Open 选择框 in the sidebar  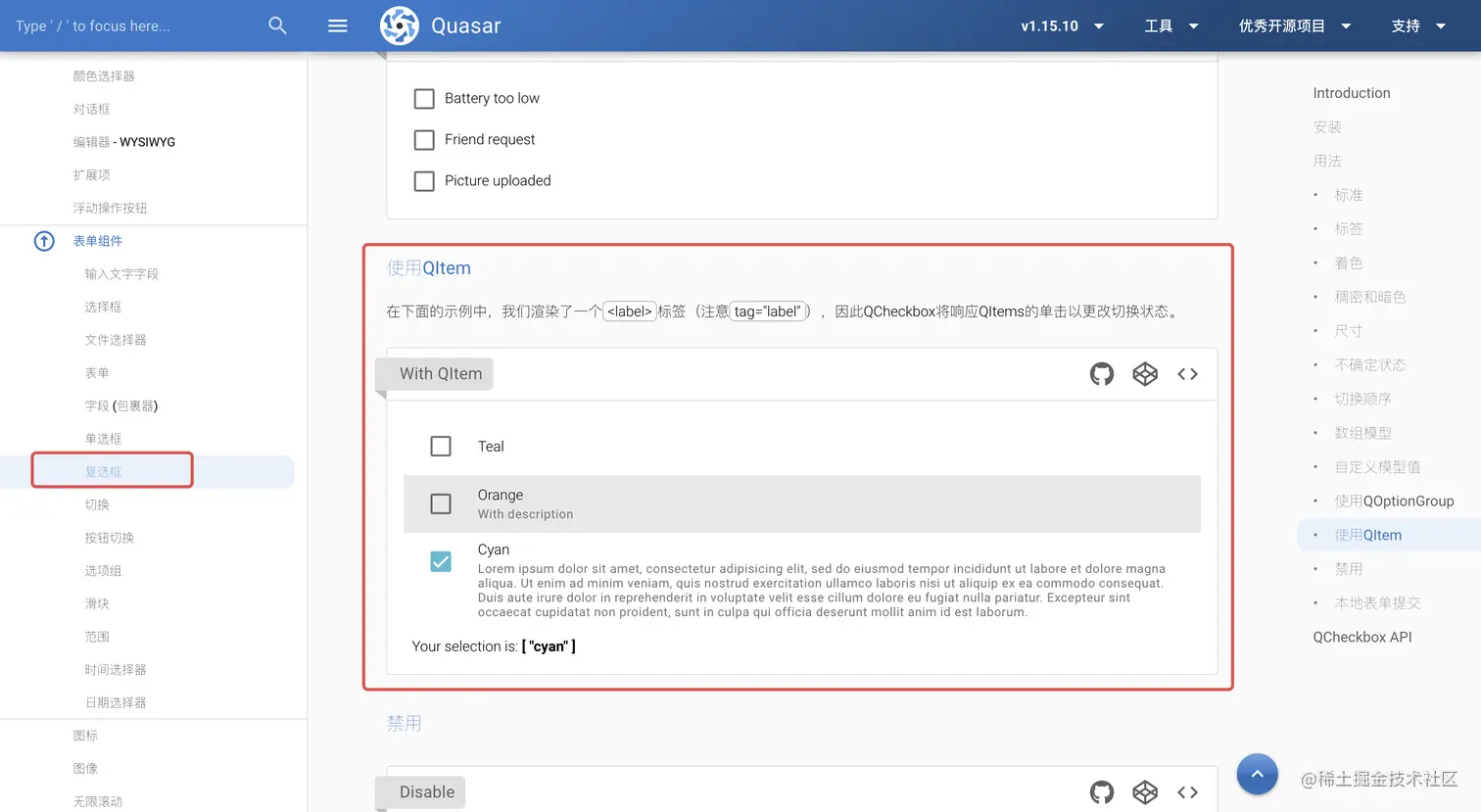tap(104, 307)
